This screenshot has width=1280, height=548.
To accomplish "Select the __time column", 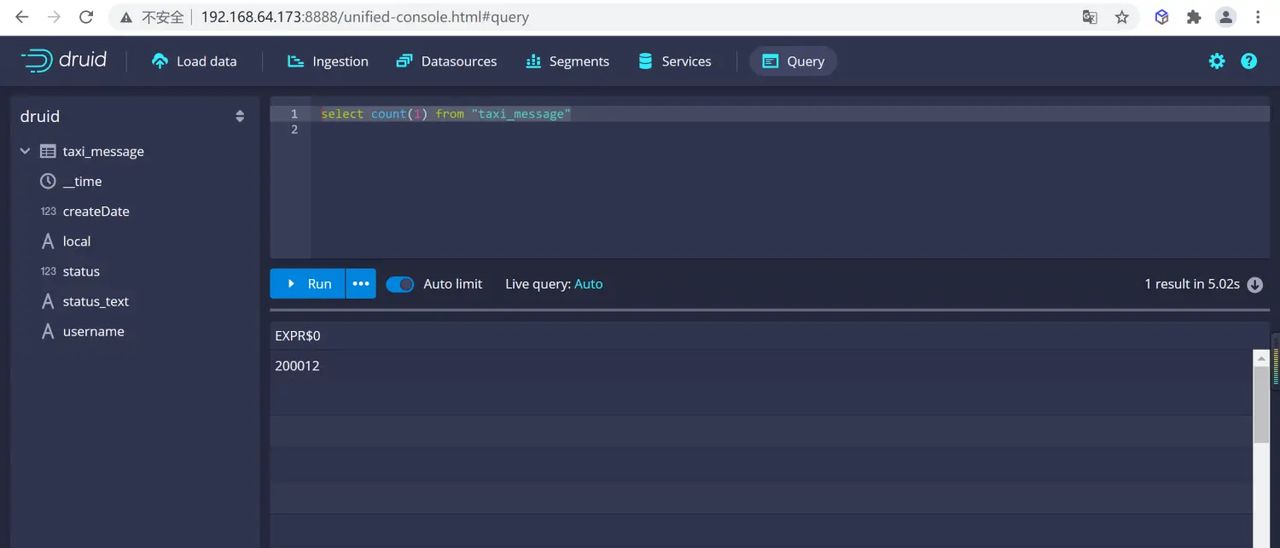I will (x=82, y=181).
